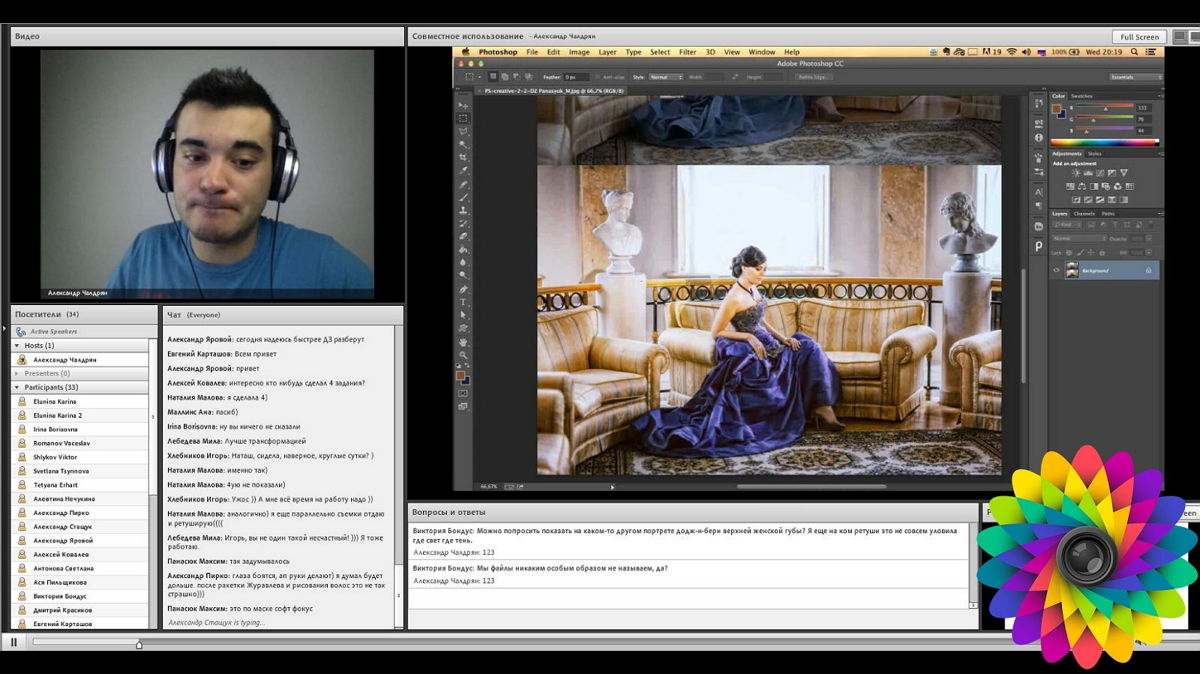
Task: Select the Zoom tool in toolbar
Action: tap(463, 355)
